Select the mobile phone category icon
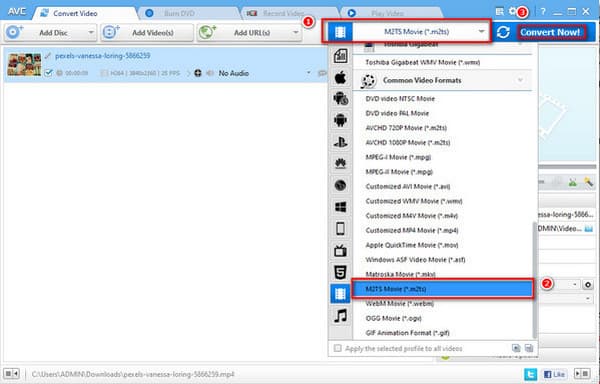The image size is (600, 384). point(340,229)
